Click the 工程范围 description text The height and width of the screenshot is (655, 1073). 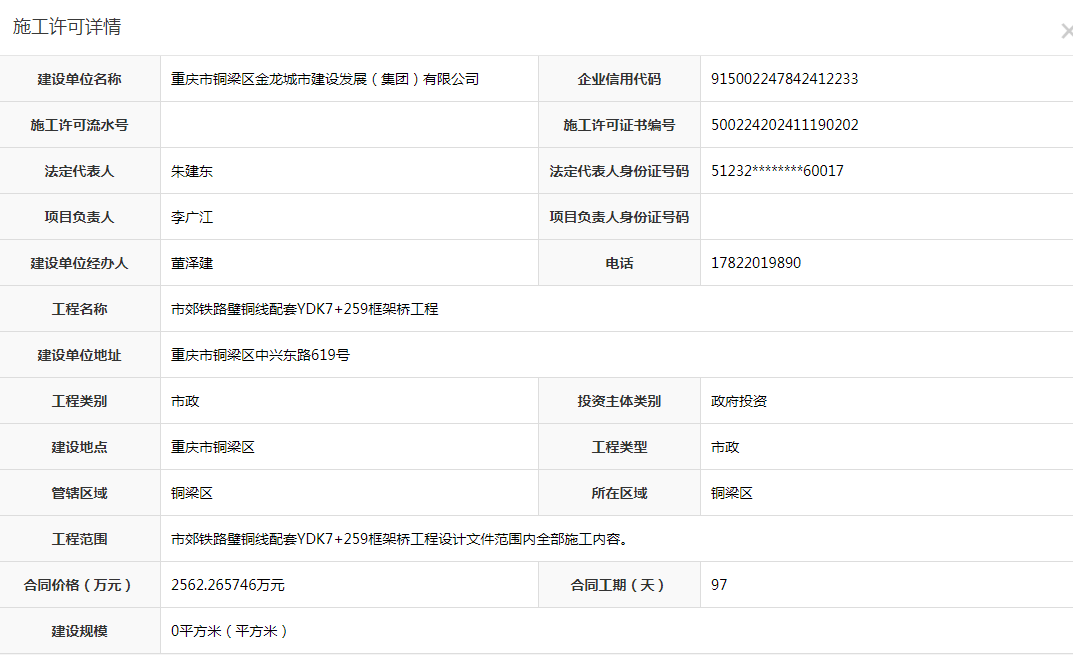tap(399, 539)
